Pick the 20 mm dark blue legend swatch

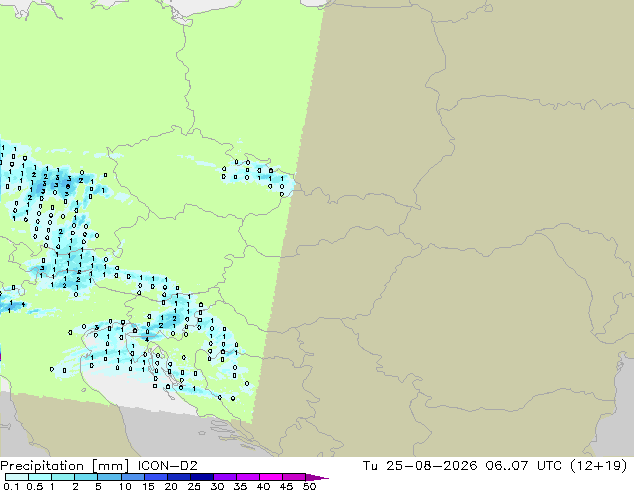pyautogui.click(x=178, y=477)
